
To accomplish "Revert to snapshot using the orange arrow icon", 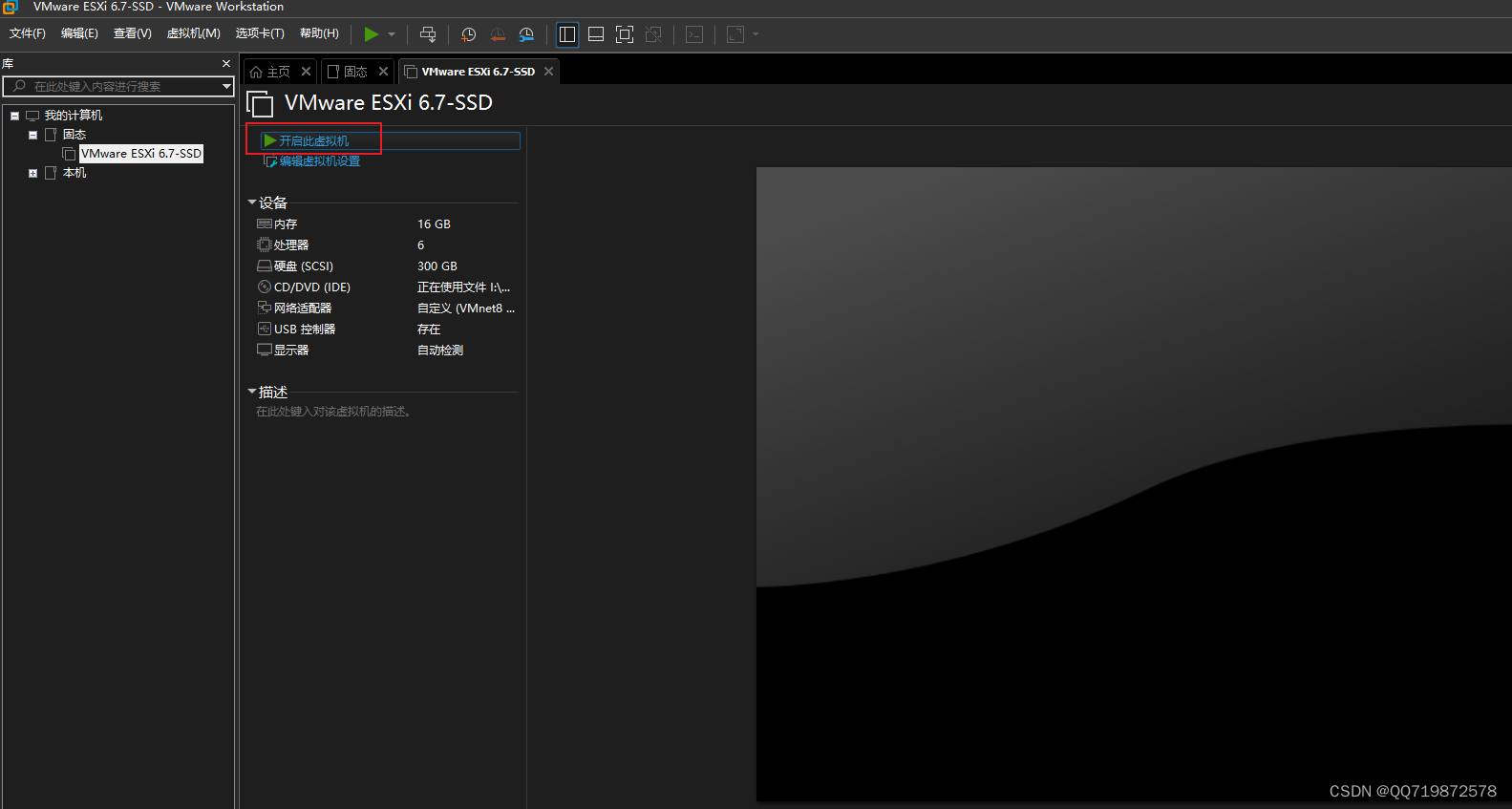I will pyautogui.click(x=498, y=34).
